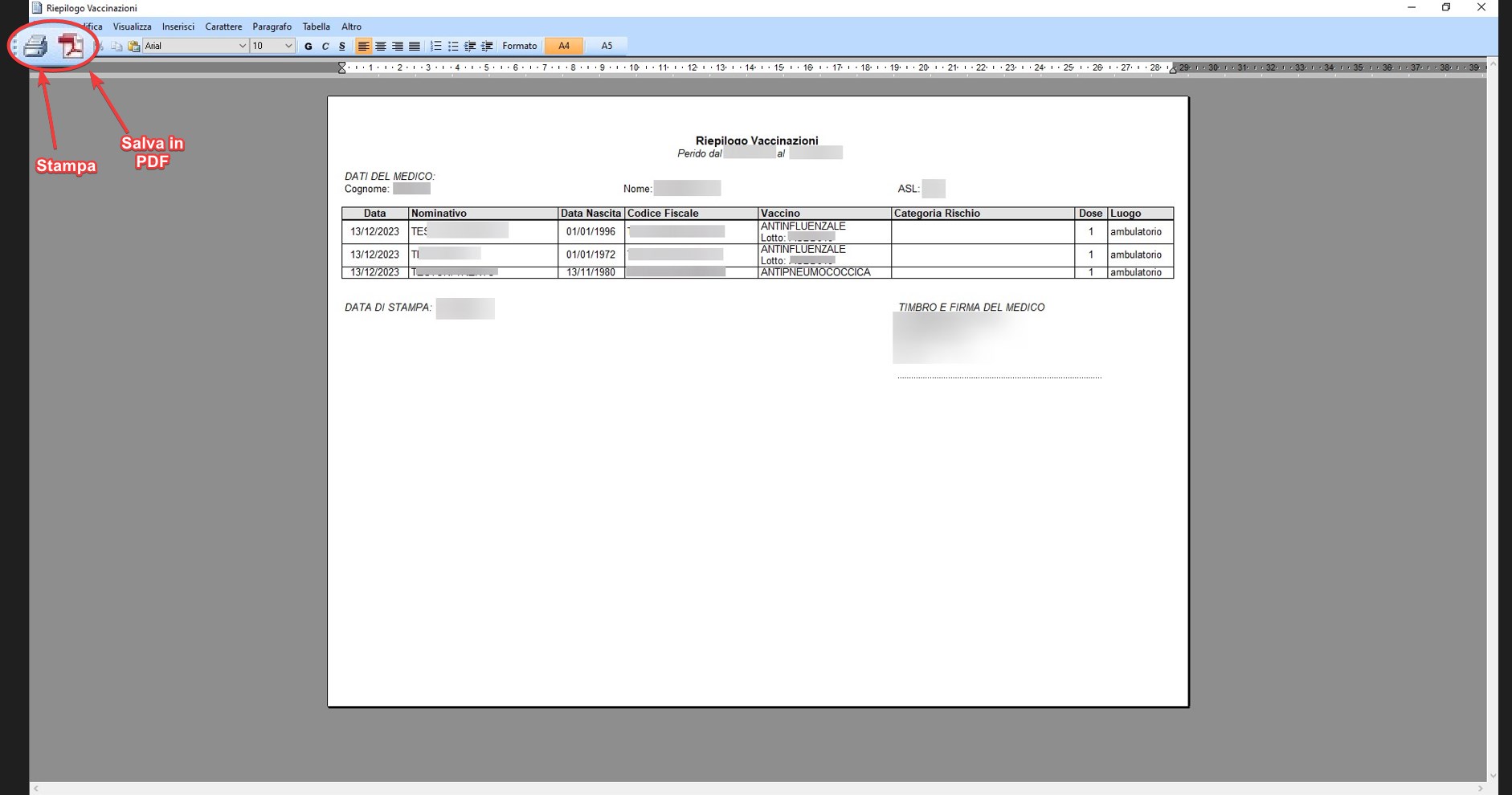
Task: Click the horizontal scrollbar left arrow
Action: pyautogui.click(x=36, y=789)
